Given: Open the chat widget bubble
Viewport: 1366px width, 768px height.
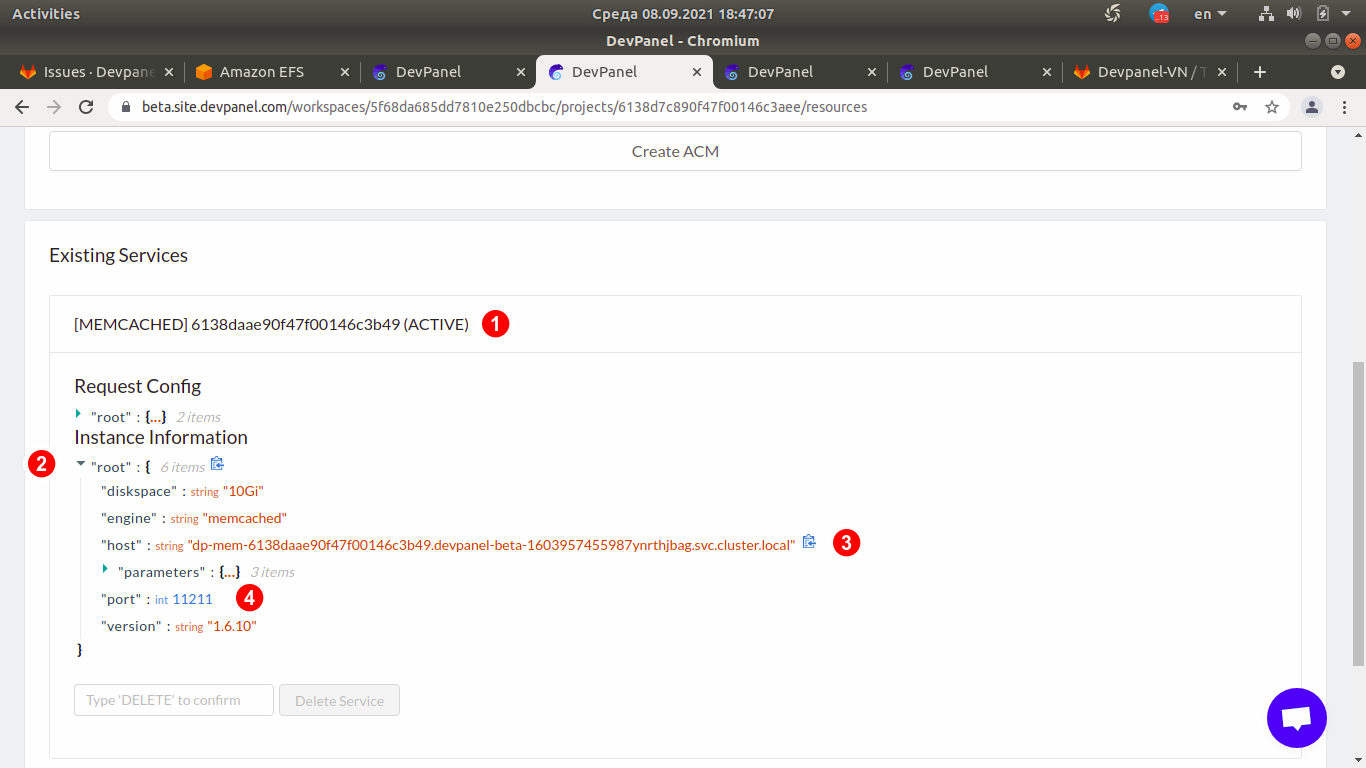Looking at the screenshot, I should pos(1296,718).
